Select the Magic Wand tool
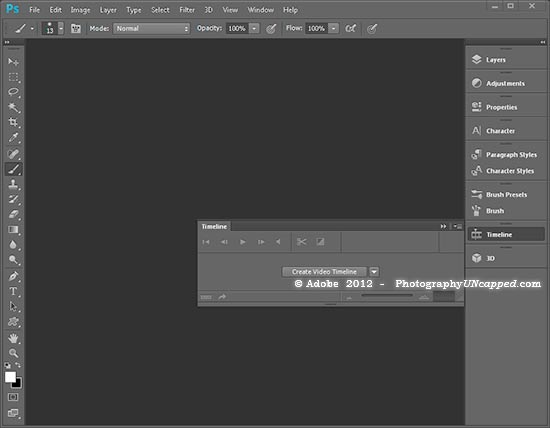 click(13, 107)
